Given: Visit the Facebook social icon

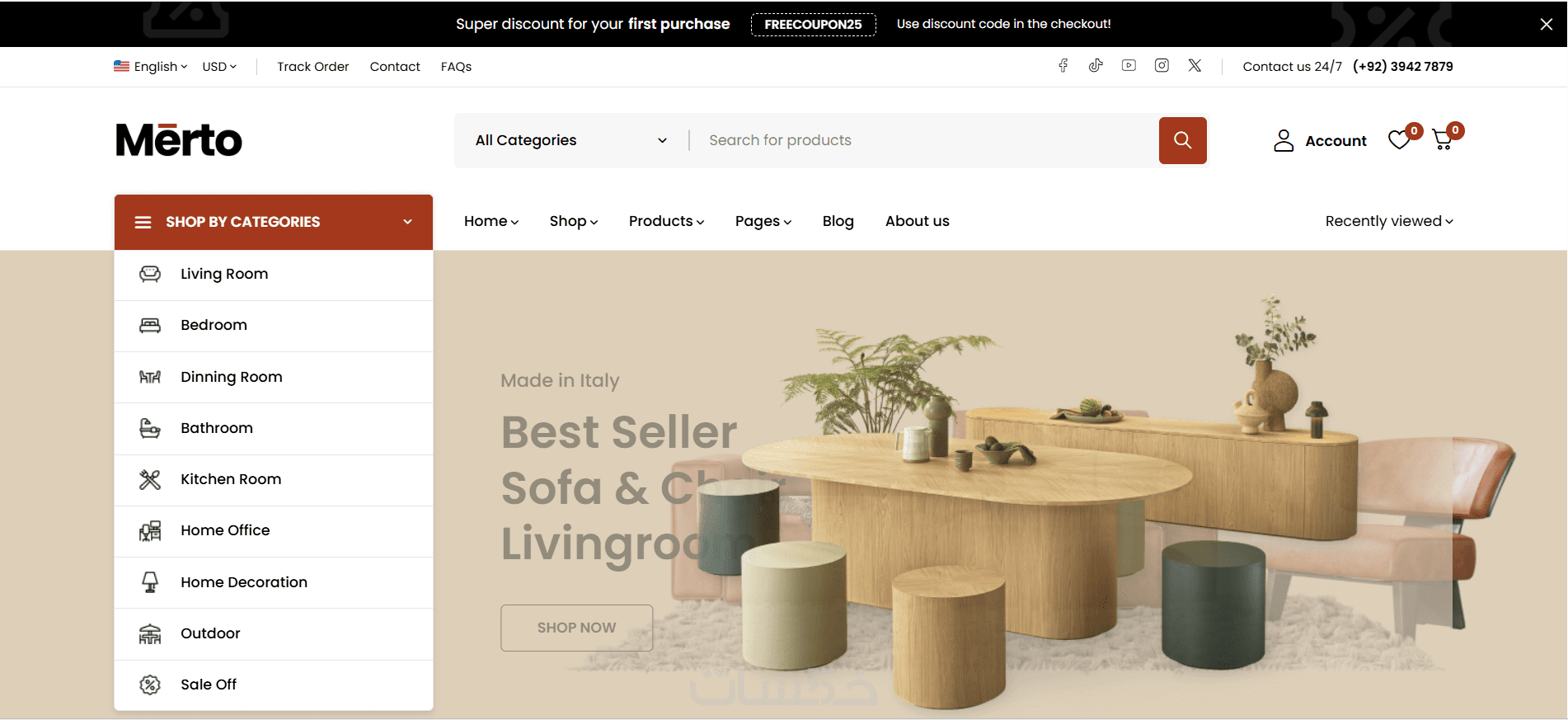Looking at the screenshot, I should (1063, 66).
